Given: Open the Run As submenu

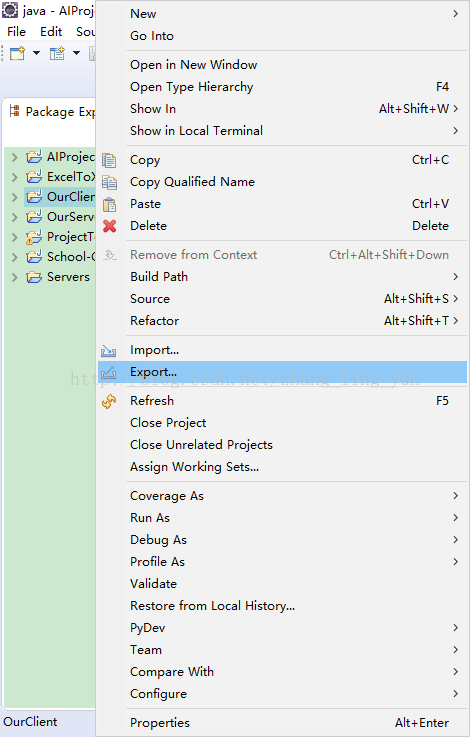Looking at the screenshot, I should 282,518.
